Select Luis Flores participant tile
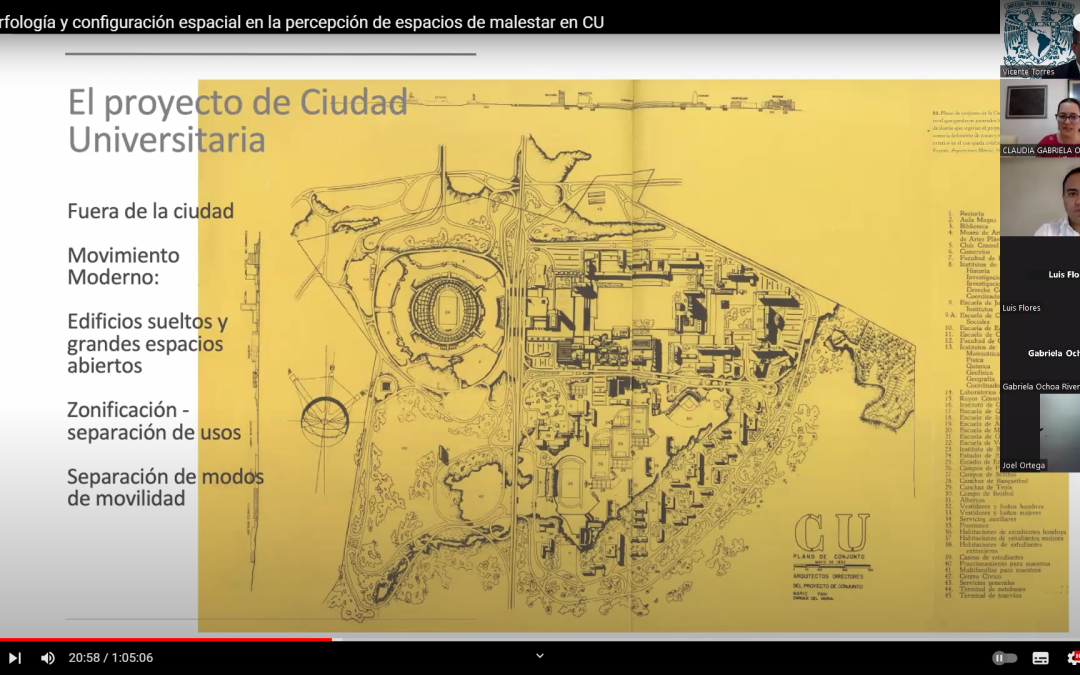The image size is (1080, 675). pyautogui.click(x=1040, y=275)
